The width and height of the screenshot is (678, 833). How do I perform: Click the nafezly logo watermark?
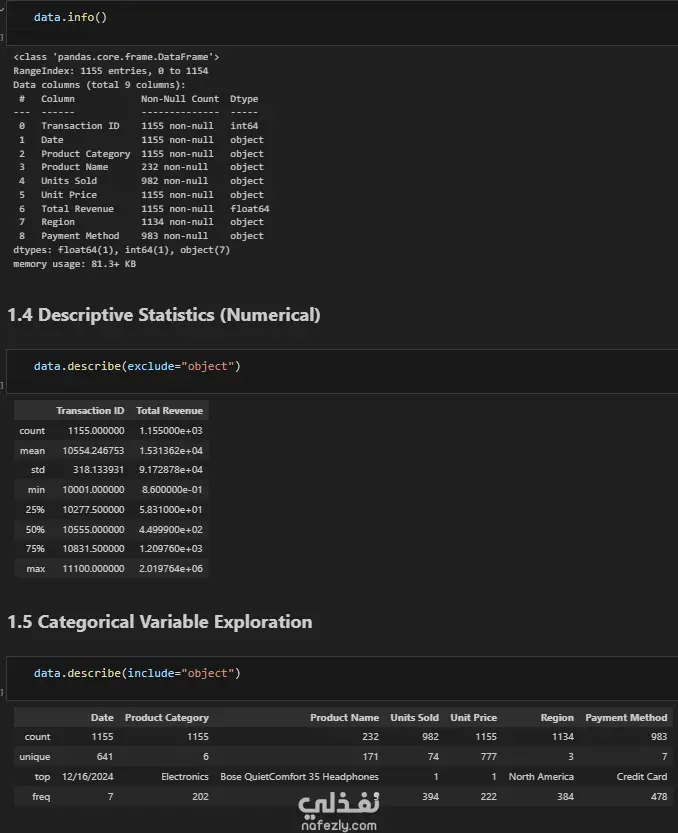click(339, 803)
